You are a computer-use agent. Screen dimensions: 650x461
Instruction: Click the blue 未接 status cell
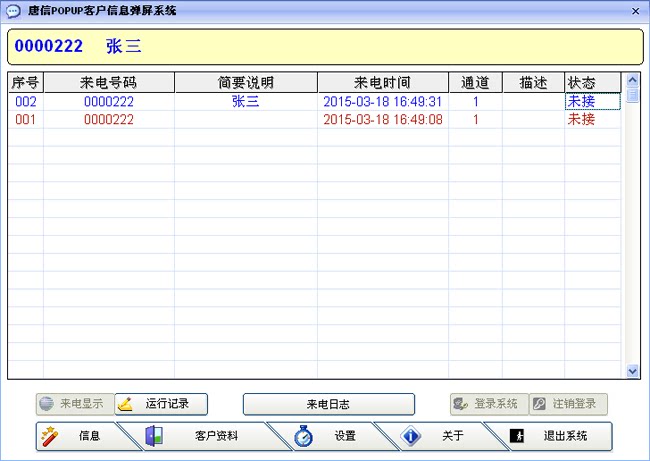[x=593, y=102]
